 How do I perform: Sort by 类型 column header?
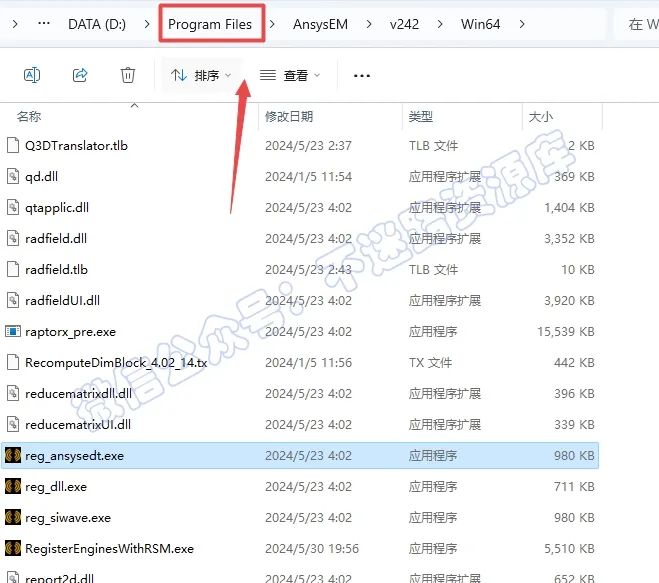421,116
